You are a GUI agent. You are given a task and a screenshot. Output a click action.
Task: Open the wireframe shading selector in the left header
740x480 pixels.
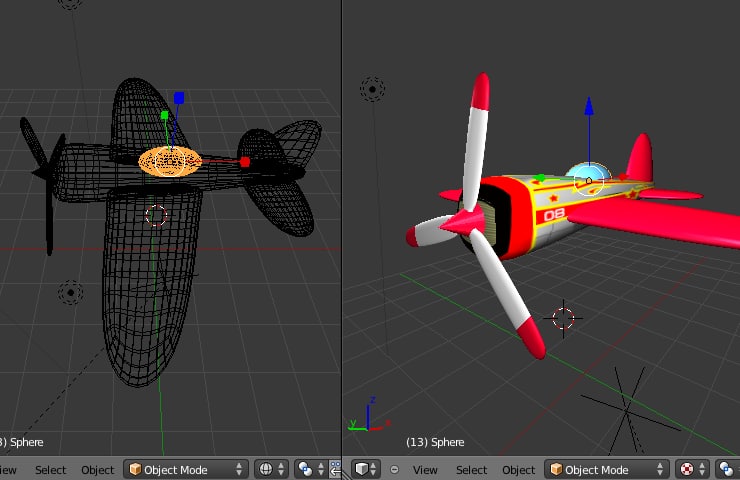click(271, 469)
